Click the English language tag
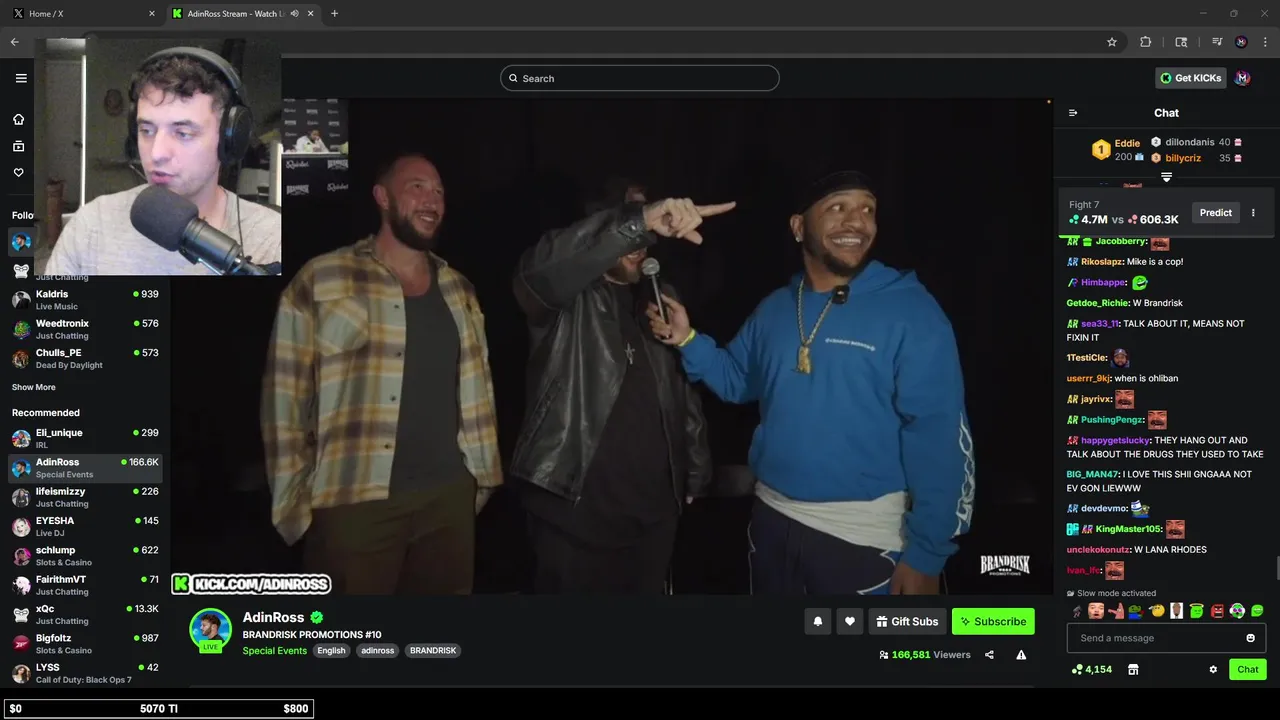The width and height of the screenshot is (1280, 720). point(331,651)
